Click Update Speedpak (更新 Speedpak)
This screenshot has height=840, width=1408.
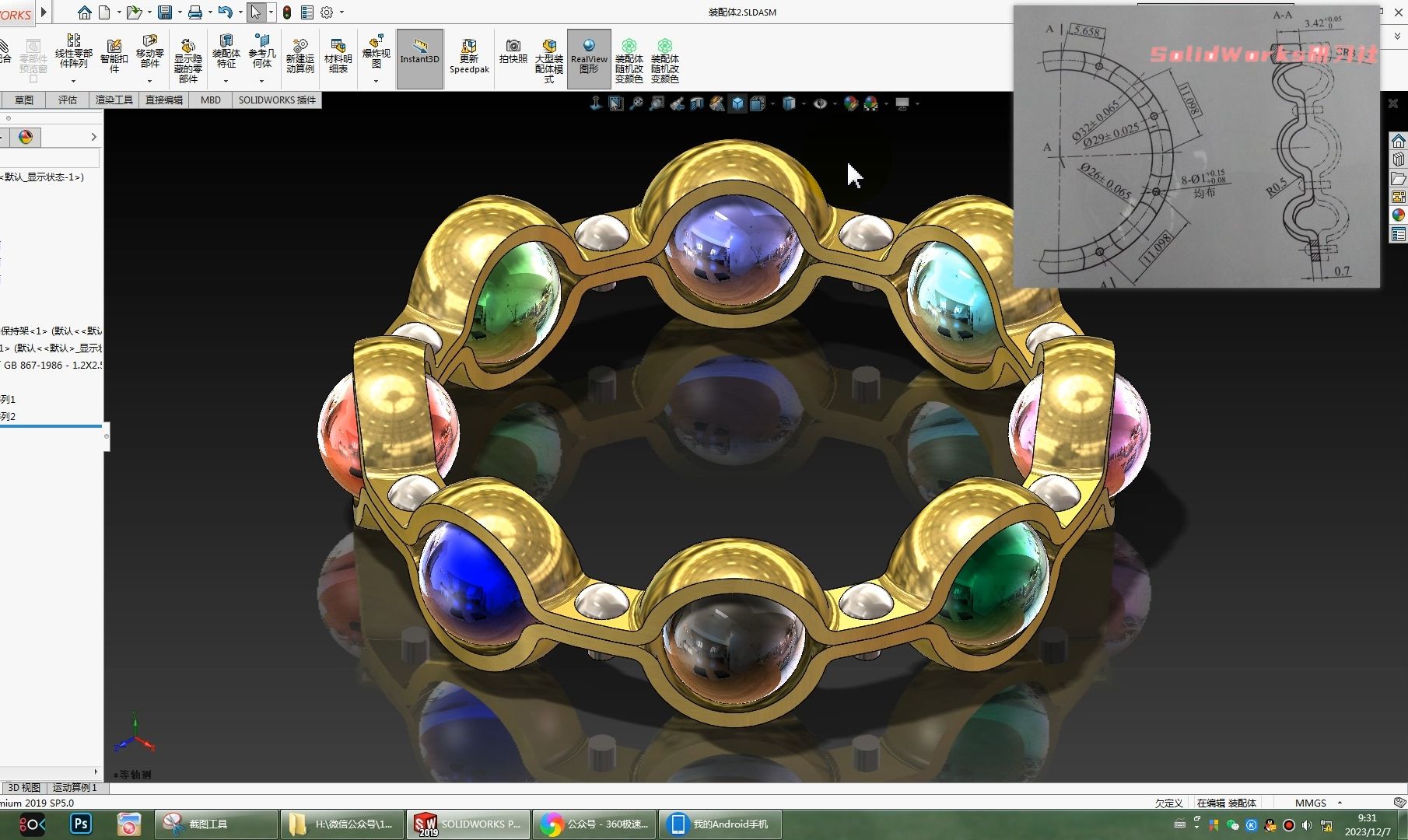tap(469, 56)
